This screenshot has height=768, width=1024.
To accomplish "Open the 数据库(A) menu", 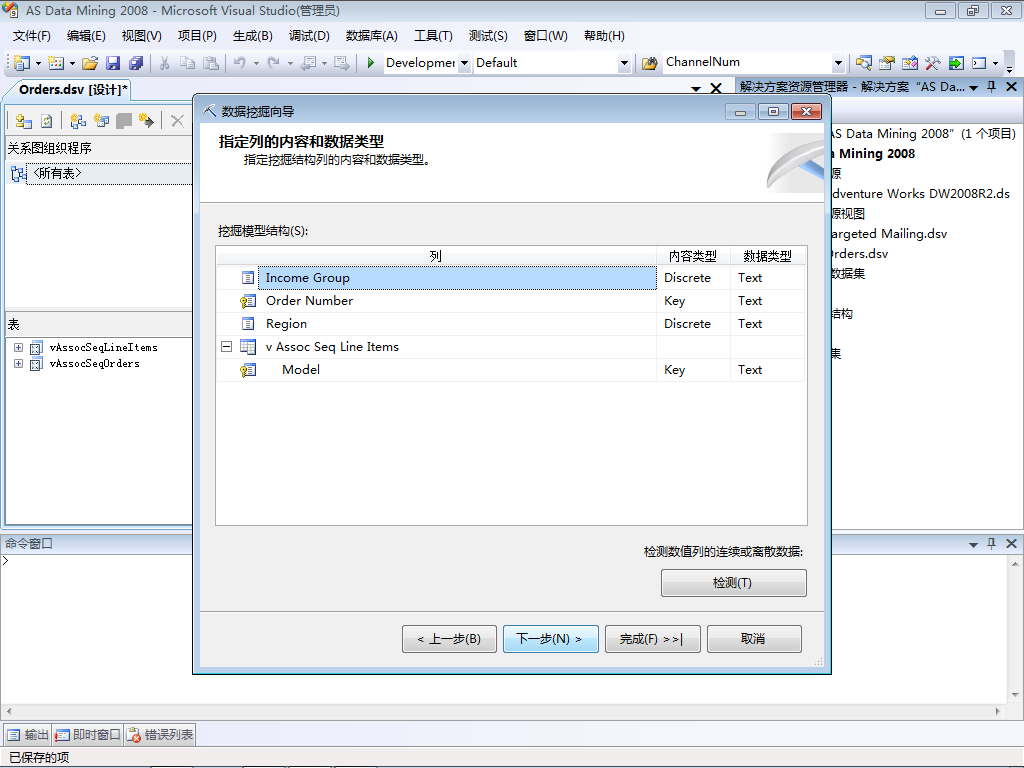I will 372,36.
